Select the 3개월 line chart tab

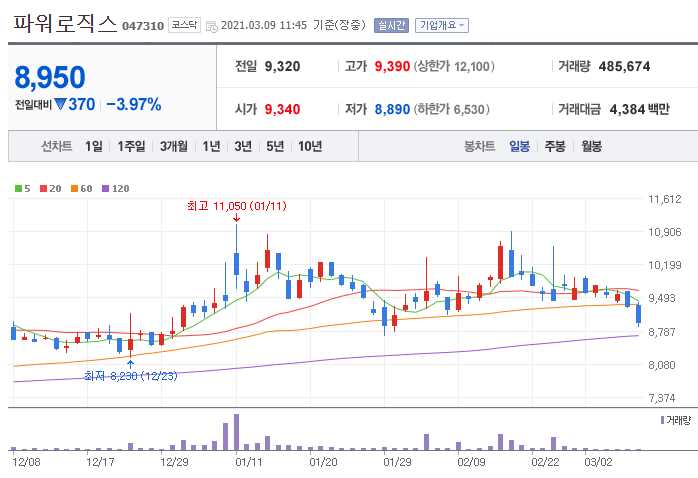174,146
